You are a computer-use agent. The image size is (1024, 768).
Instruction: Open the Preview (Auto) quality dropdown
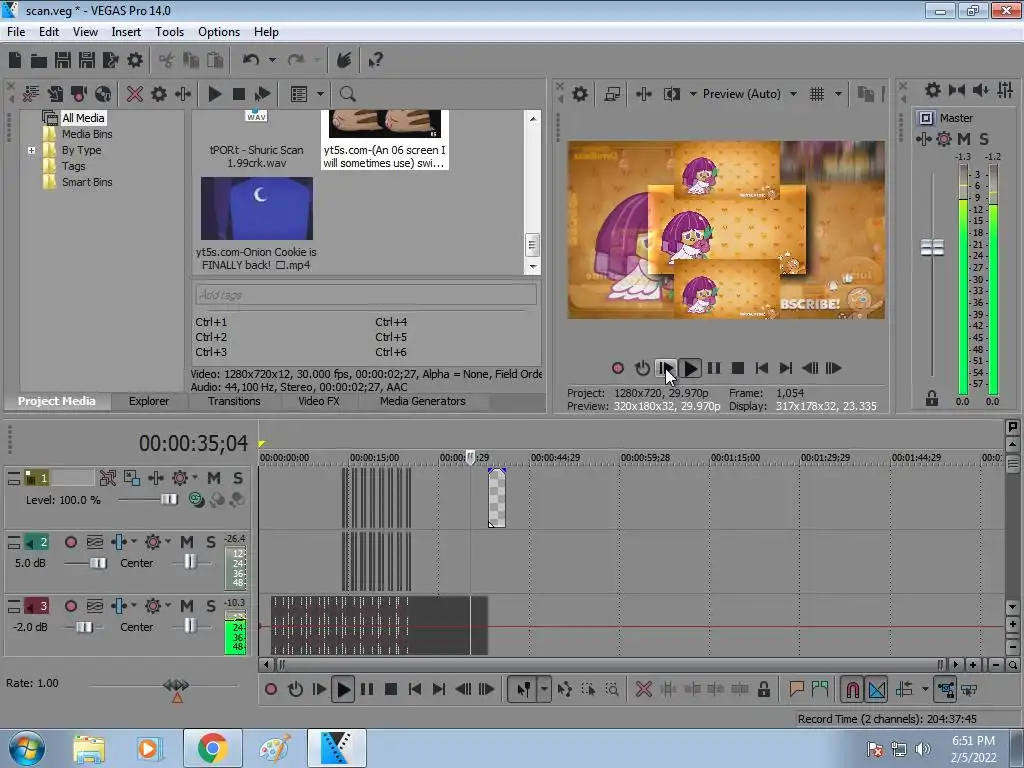(793, 94)
